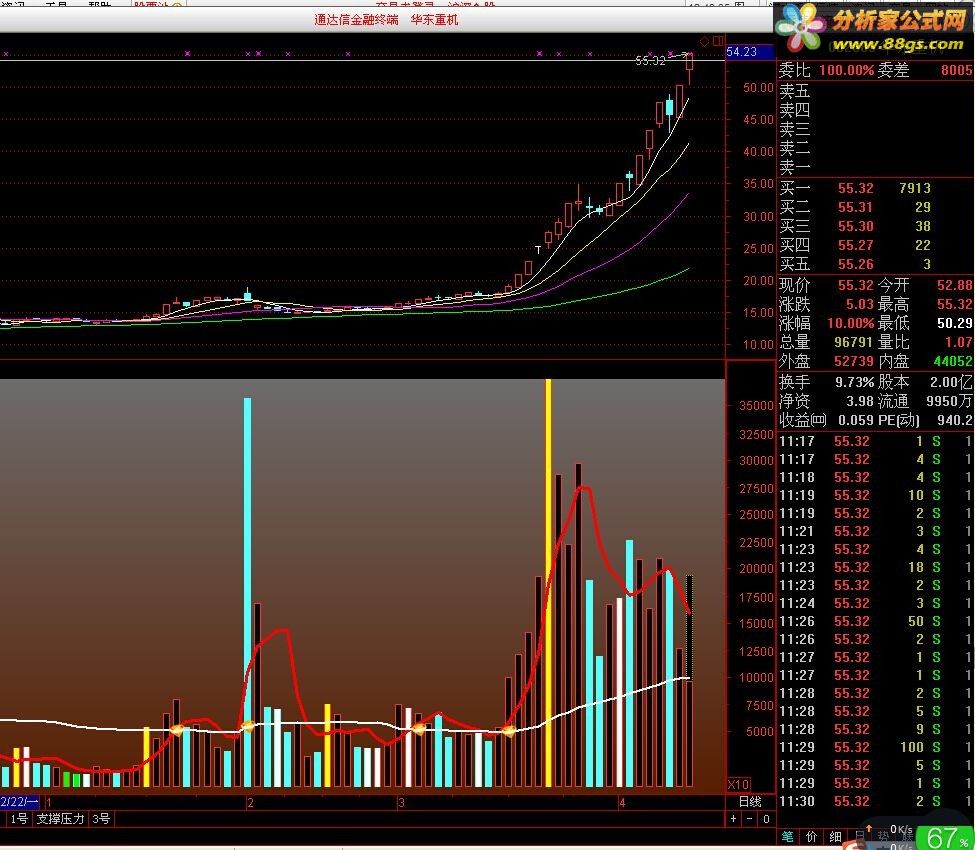This screenshot has height=850, width=975.
Task: Click the 委差 8005 value
Action: pos(956,70)
